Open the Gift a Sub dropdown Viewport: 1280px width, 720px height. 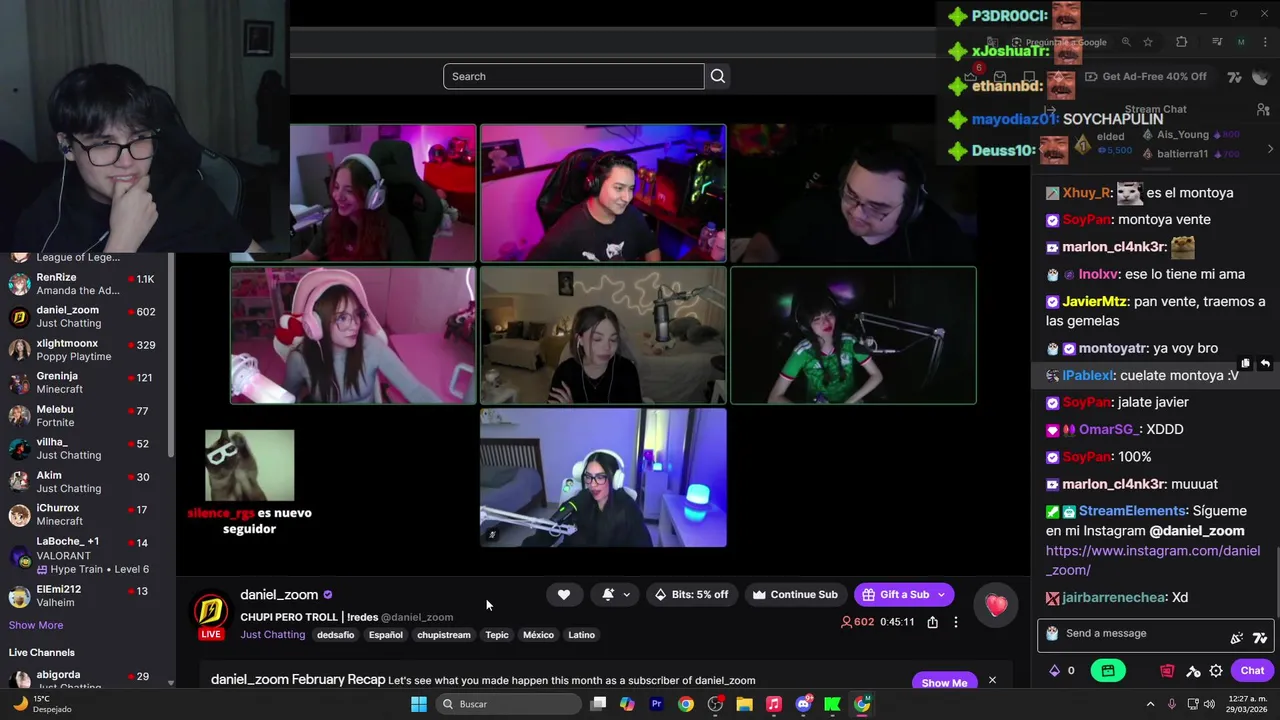pos(905,594)
